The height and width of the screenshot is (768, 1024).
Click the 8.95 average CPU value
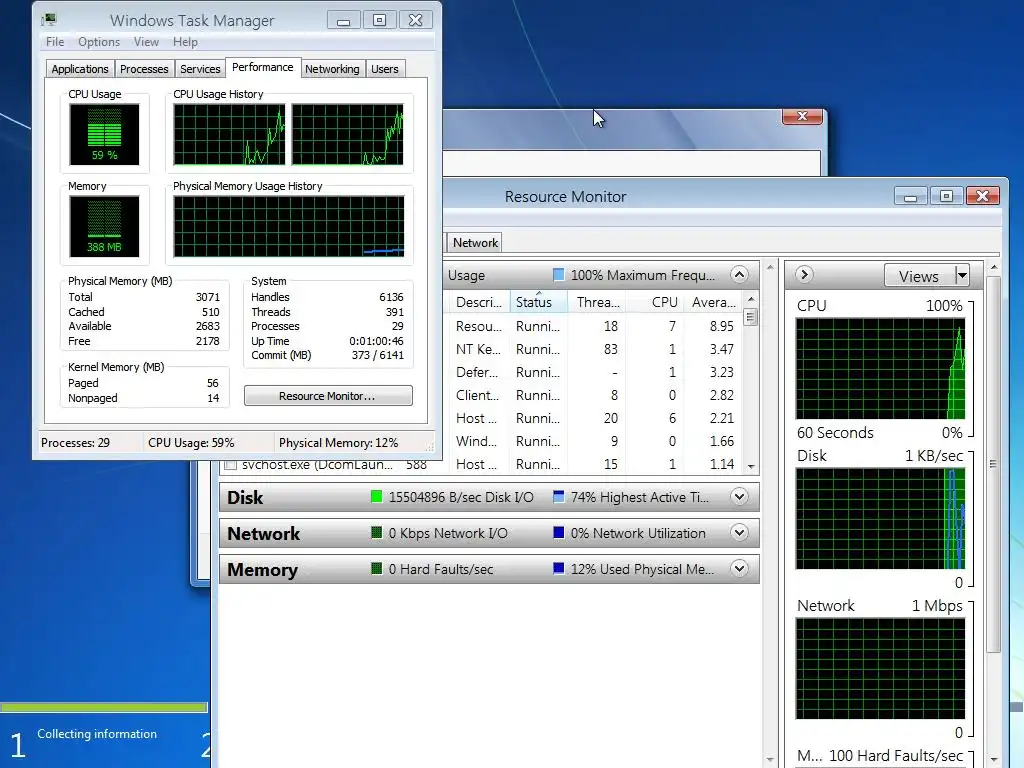[x=722, y=326]
